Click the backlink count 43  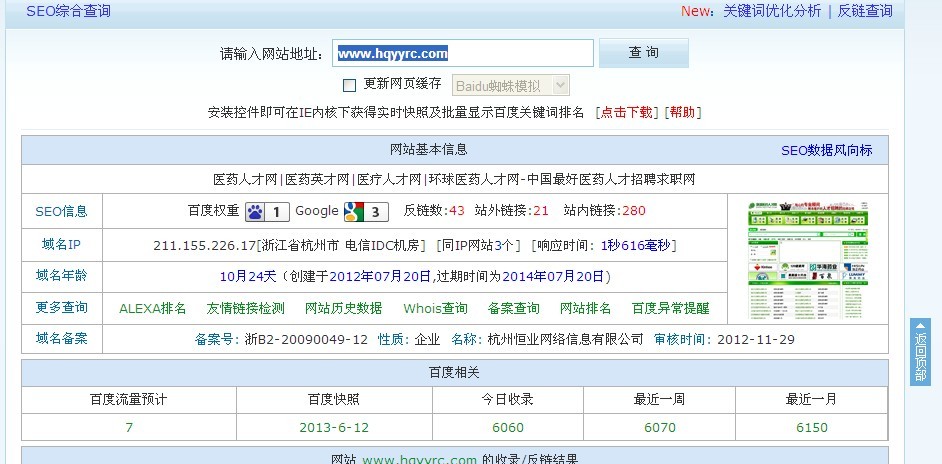point(457,211)
